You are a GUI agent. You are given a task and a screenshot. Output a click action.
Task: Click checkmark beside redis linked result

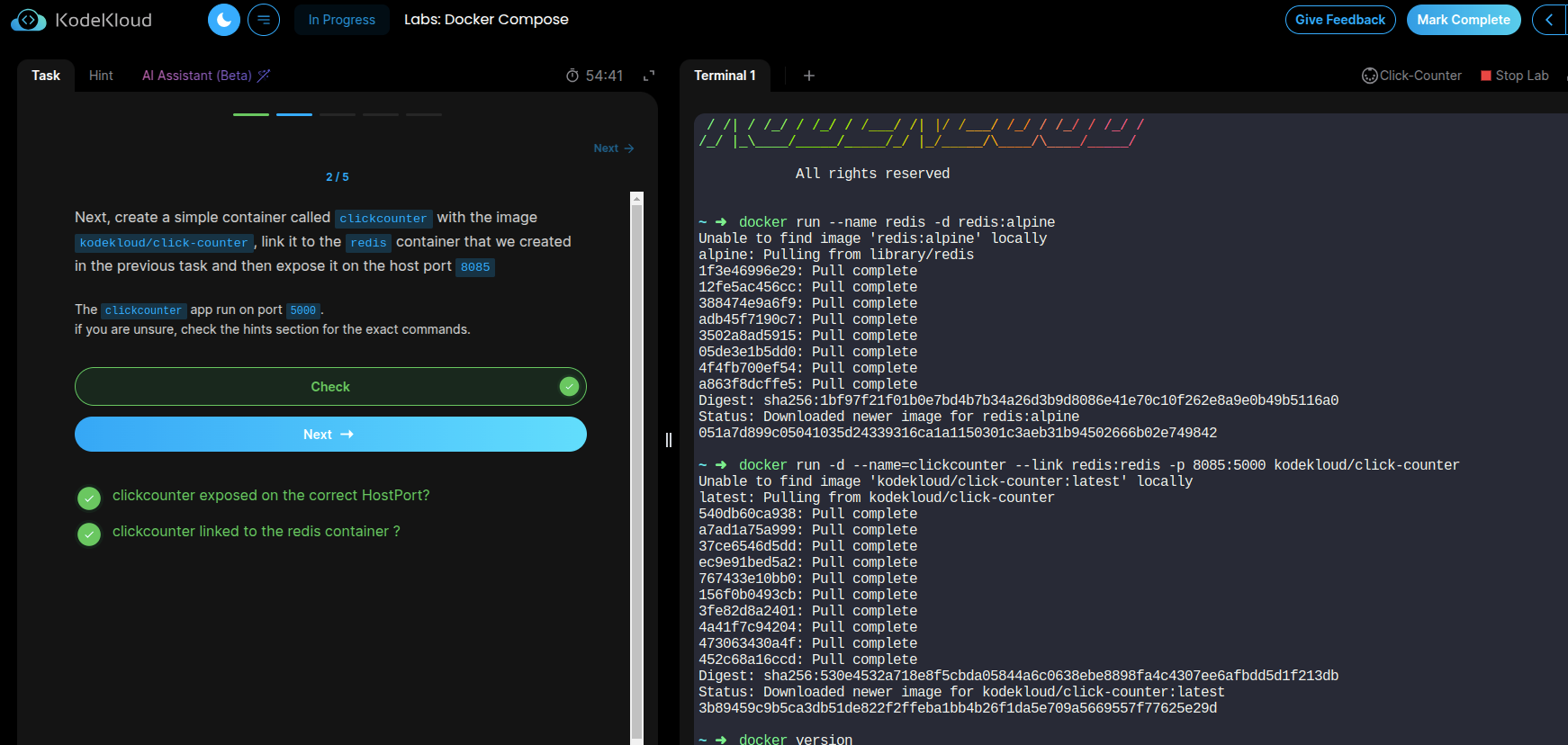point(89,534)
